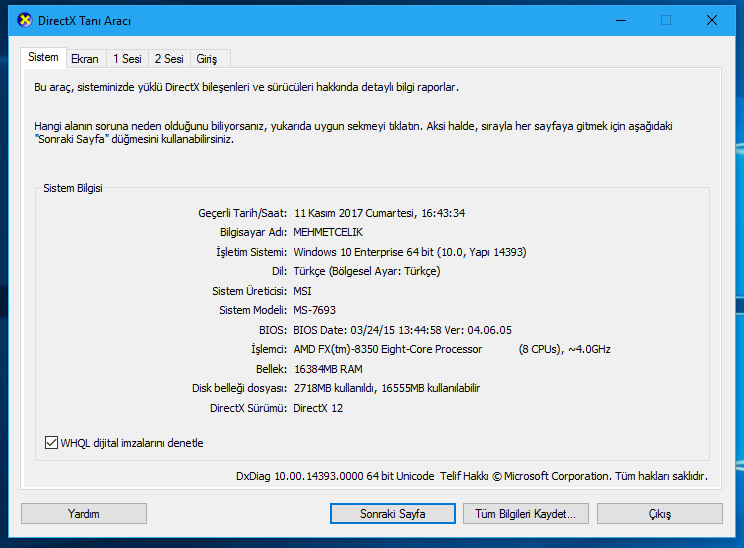Exit with the Çıkış button
This screenshot has height=548, width=744.
click(x=660, y=514)
